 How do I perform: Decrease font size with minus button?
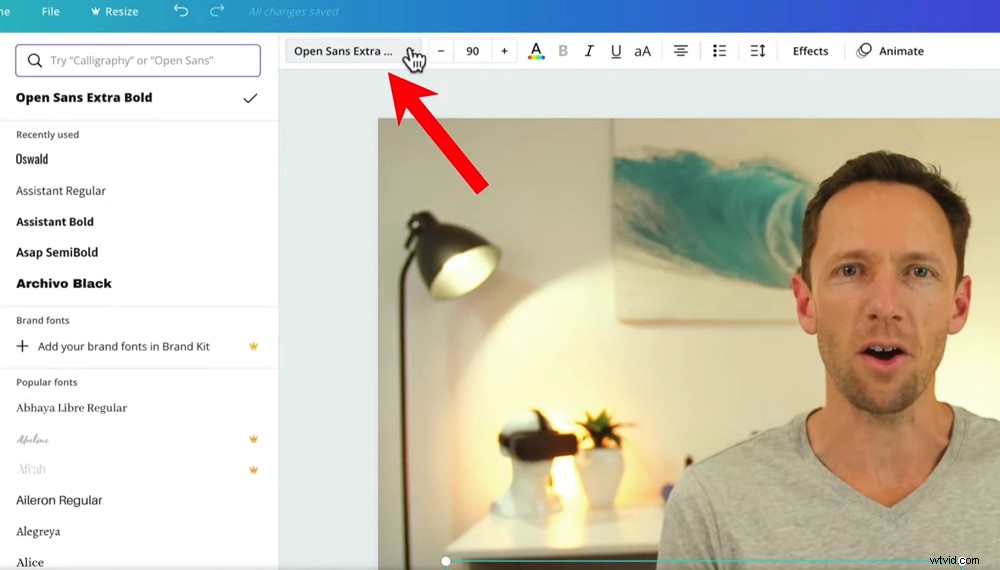coord(441,51)
